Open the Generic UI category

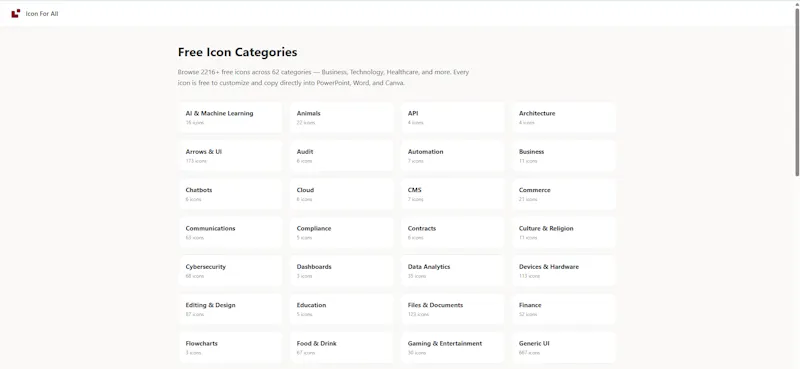pos(564,347)
